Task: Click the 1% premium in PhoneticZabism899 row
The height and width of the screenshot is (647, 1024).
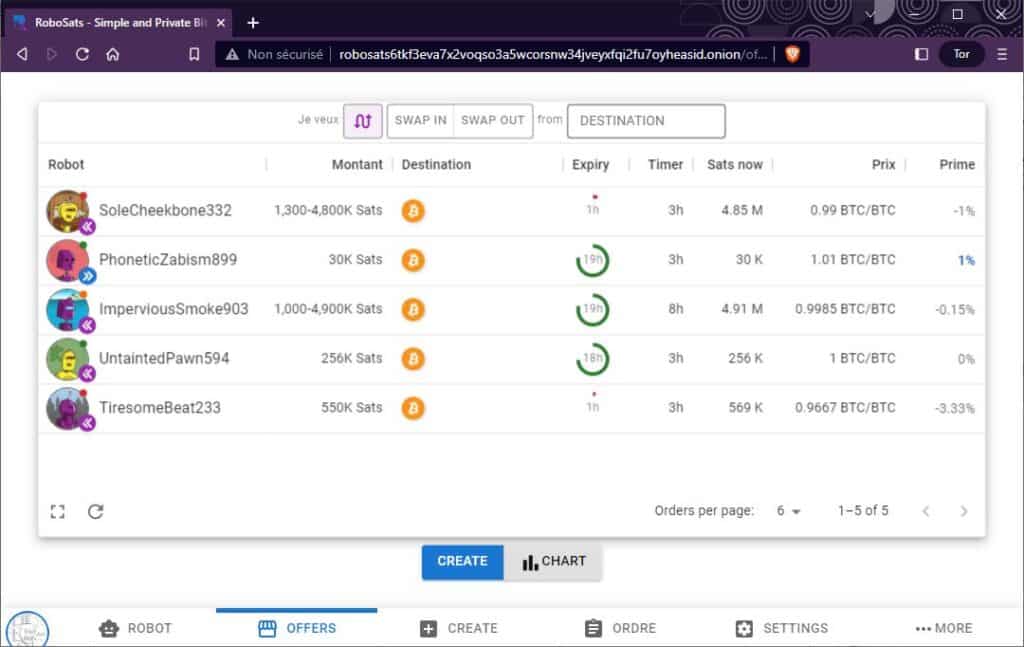Action: [966, 260]
